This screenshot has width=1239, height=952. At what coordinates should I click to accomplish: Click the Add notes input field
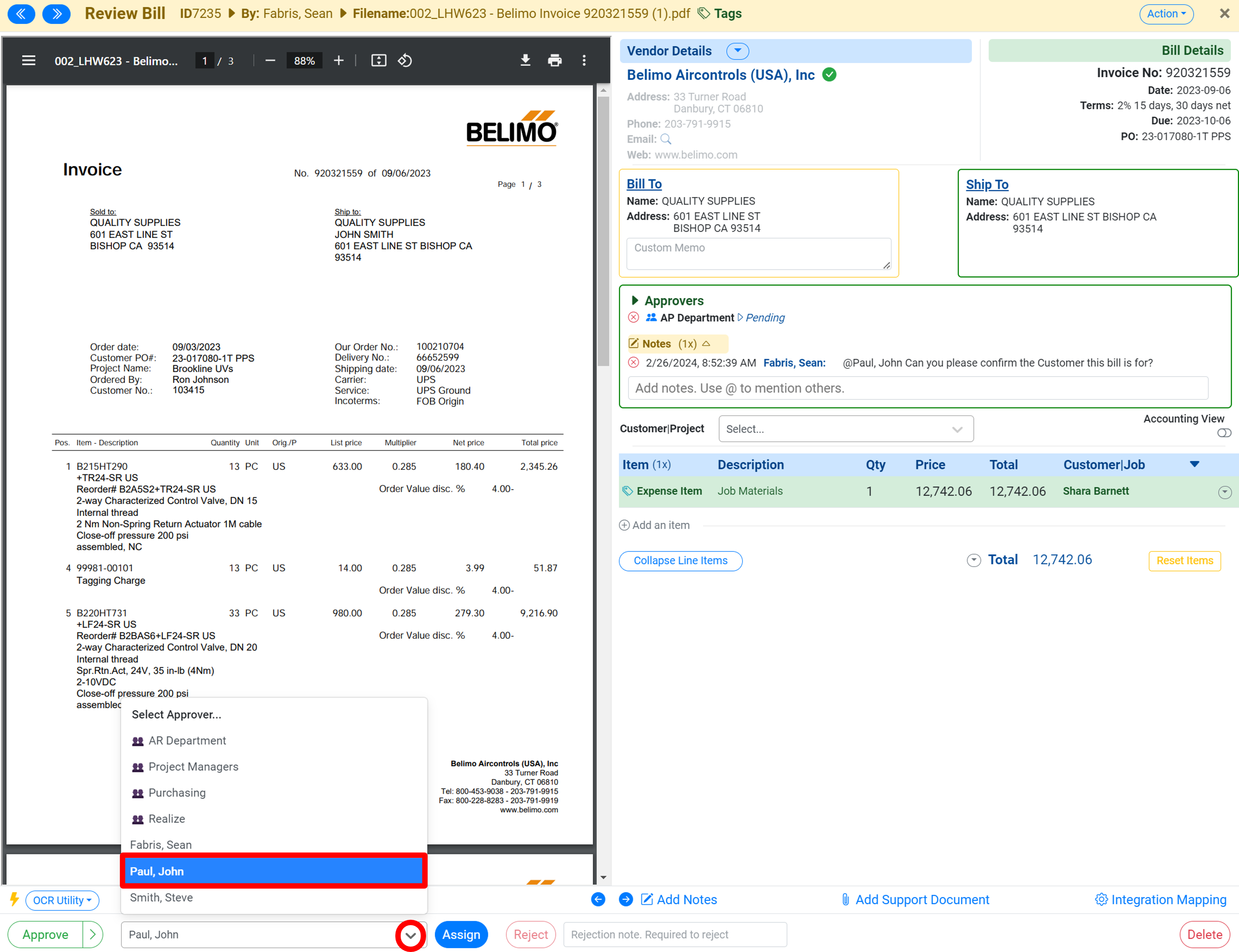(x=918, y=388)
